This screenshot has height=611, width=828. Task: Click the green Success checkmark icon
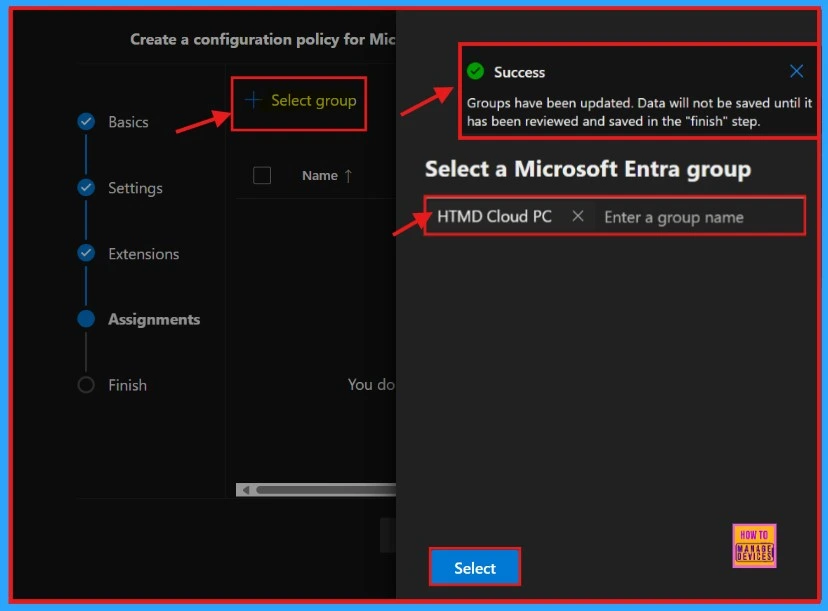(475, 71)
